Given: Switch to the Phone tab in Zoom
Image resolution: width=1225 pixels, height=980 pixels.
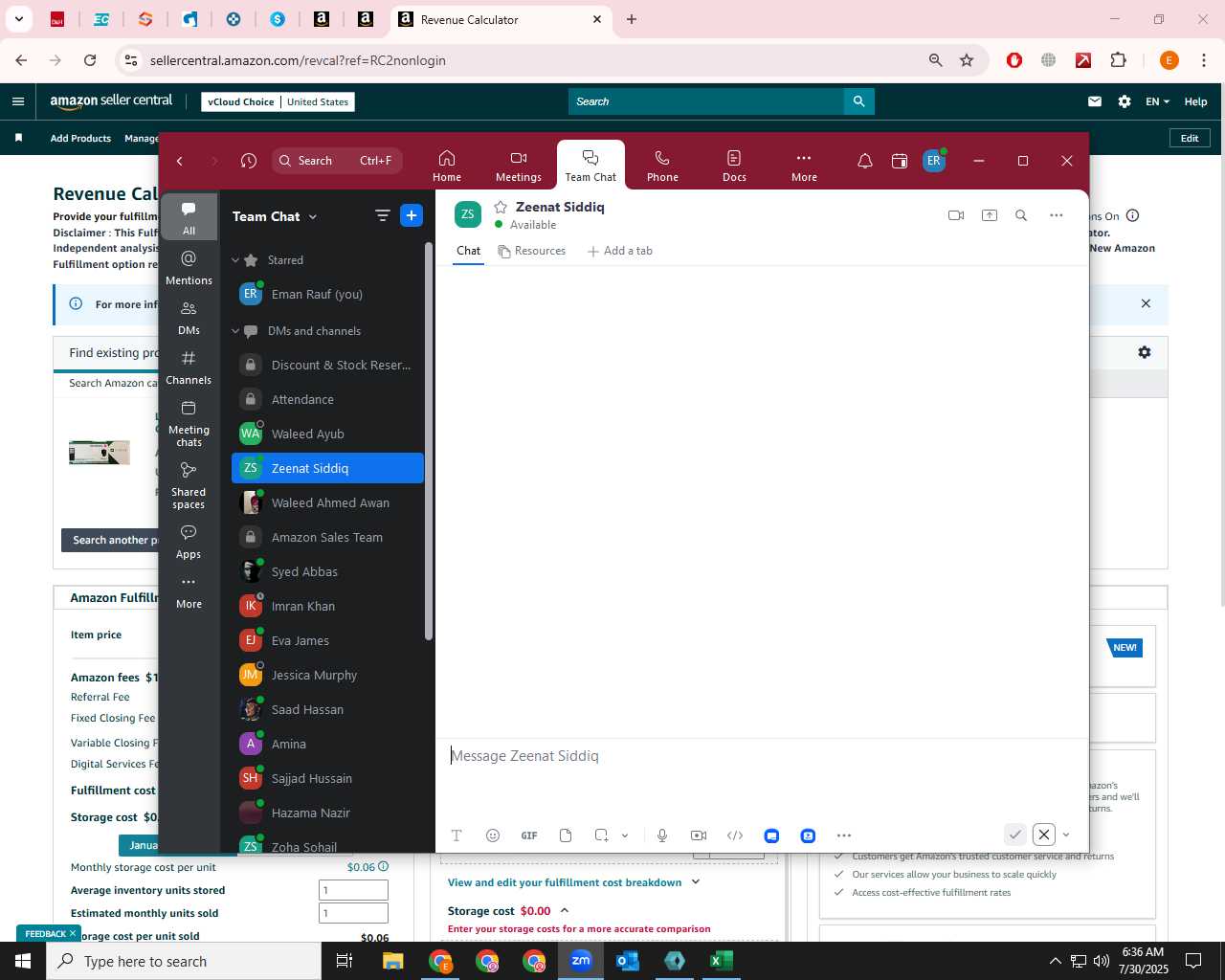Looking at the screenshot, I should point(662,165).
